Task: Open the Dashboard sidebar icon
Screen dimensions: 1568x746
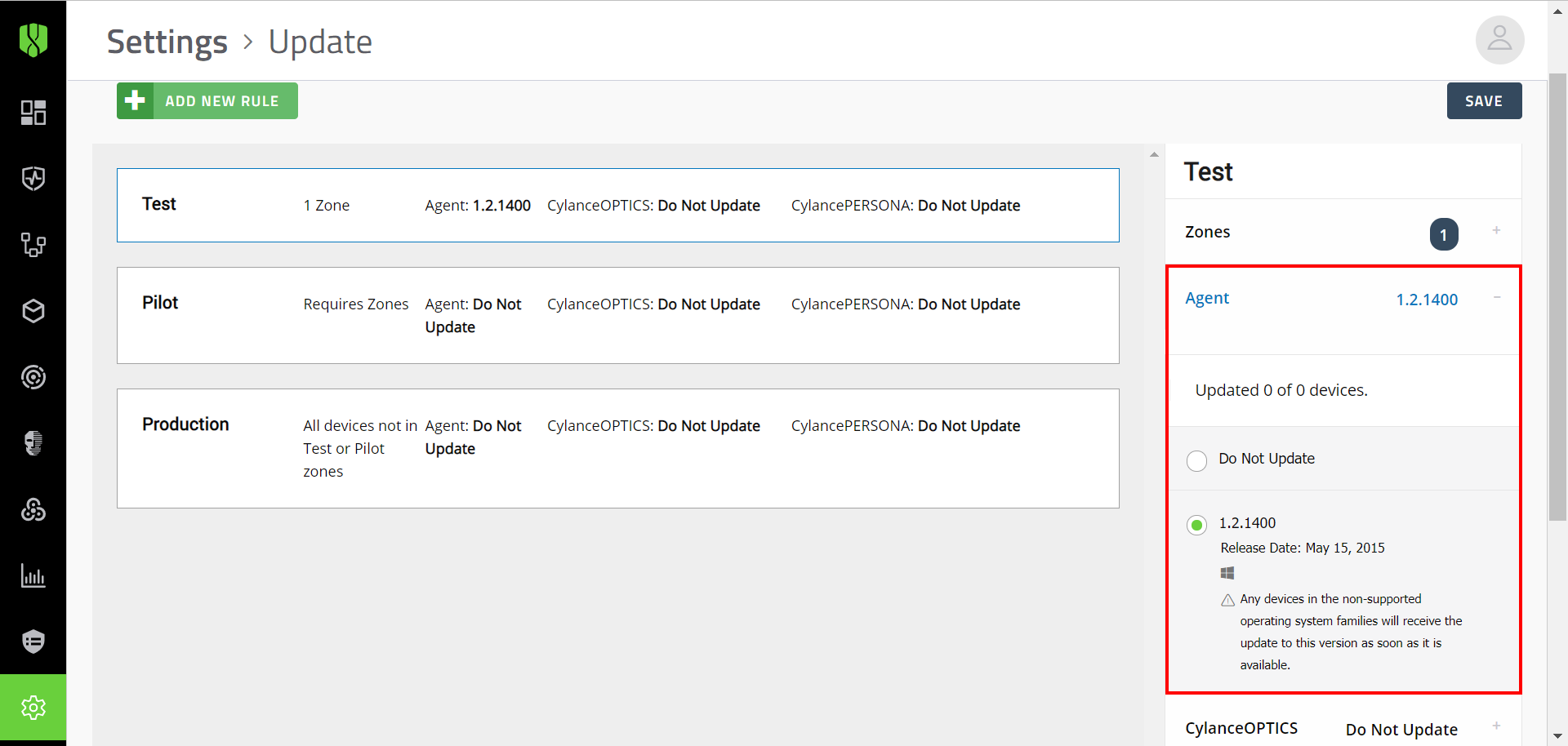Action: pos(33,113)
